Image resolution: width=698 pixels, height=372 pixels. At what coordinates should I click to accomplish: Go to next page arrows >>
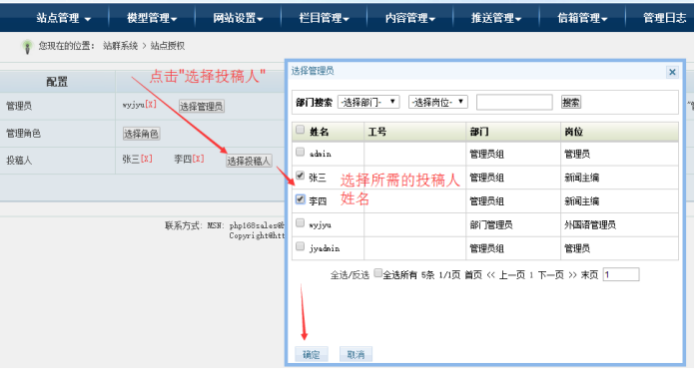tap(572, 275)
